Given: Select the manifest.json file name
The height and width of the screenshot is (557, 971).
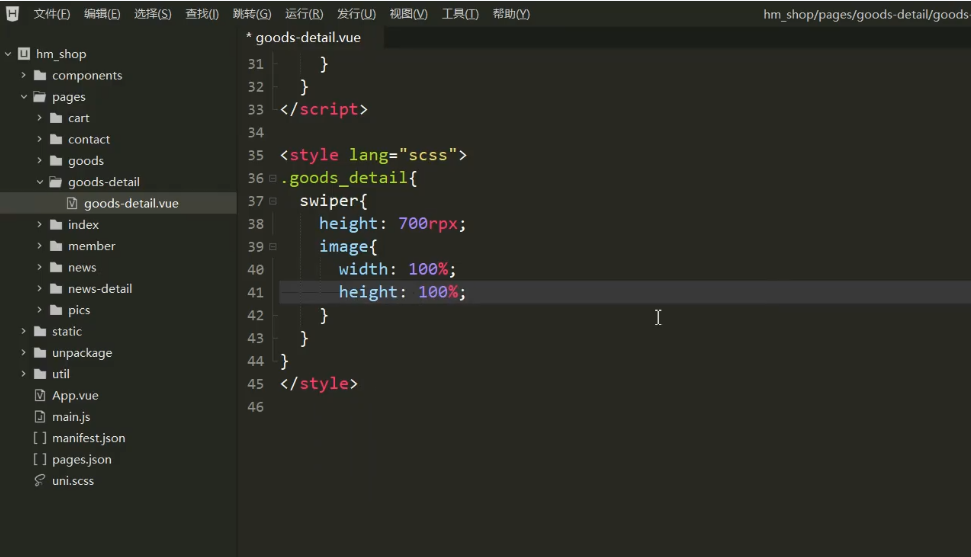Looking at the screenshot, I should click(x=89, y=438).
